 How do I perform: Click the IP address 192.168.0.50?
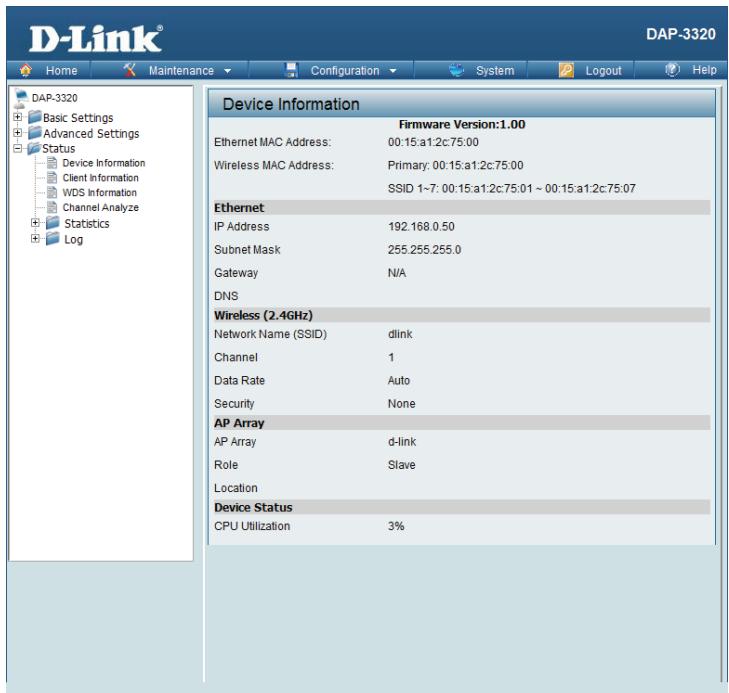click(x=421, y=227)
